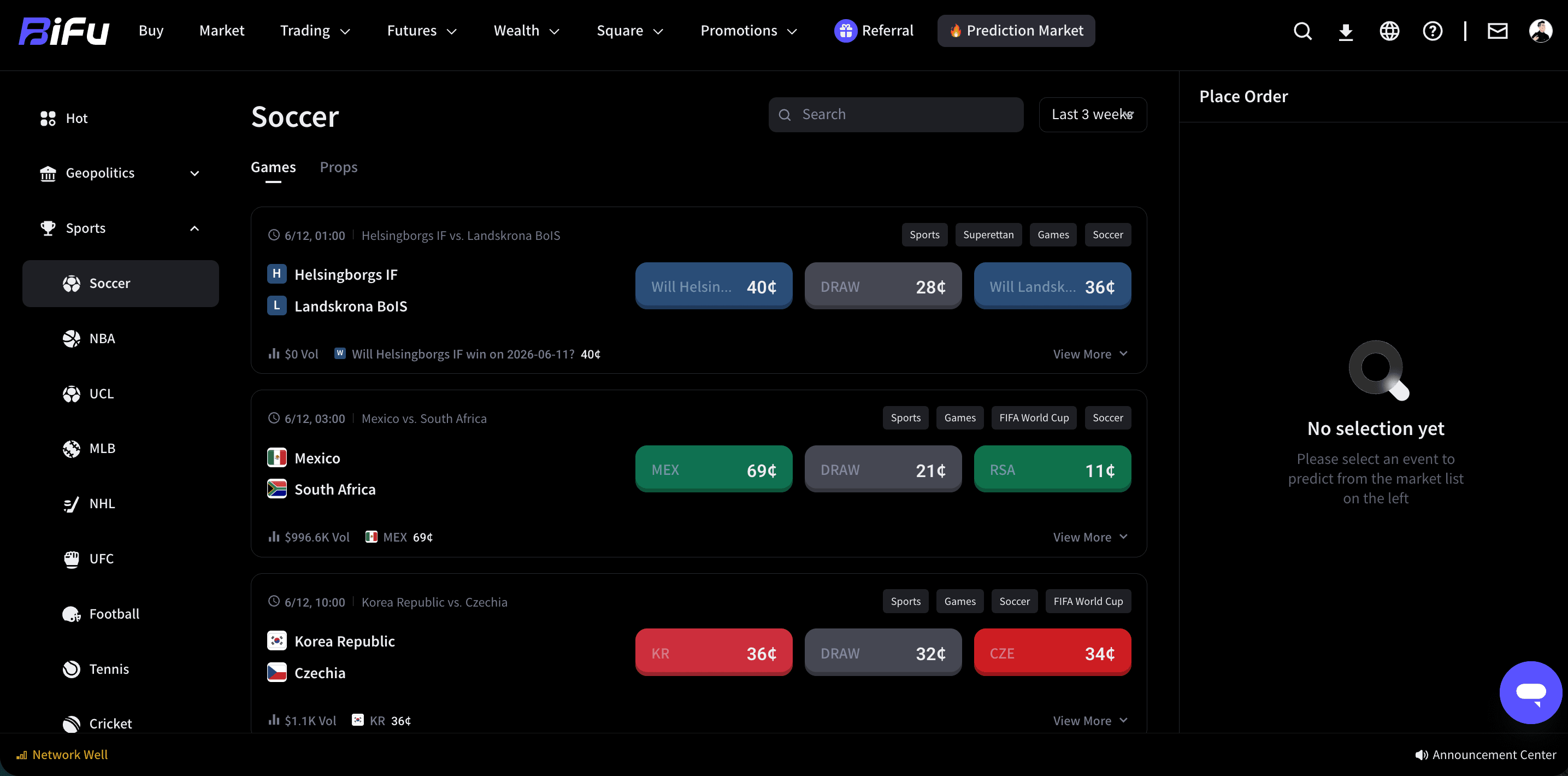Screen dimensions: 1568x776
Task: Open the Promotions dropdown menu
Action: point(748,31)
